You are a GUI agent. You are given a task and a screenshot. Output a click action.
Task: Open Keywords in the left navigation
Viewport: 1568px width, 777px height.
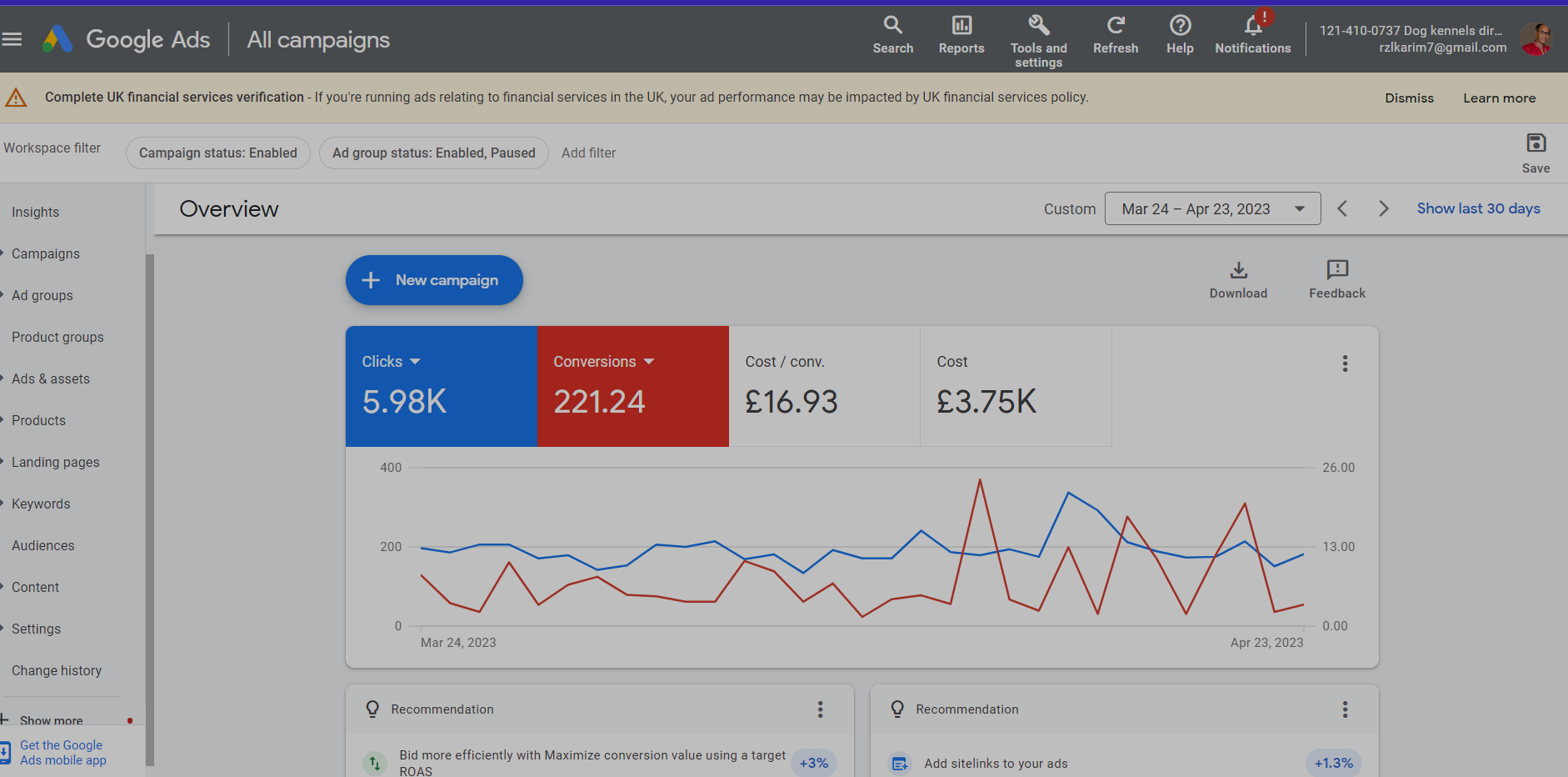point(41,504)
